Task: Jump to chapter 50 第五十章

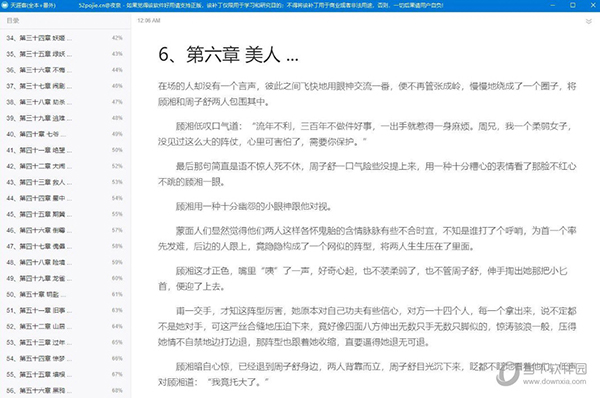Action: 65,294
